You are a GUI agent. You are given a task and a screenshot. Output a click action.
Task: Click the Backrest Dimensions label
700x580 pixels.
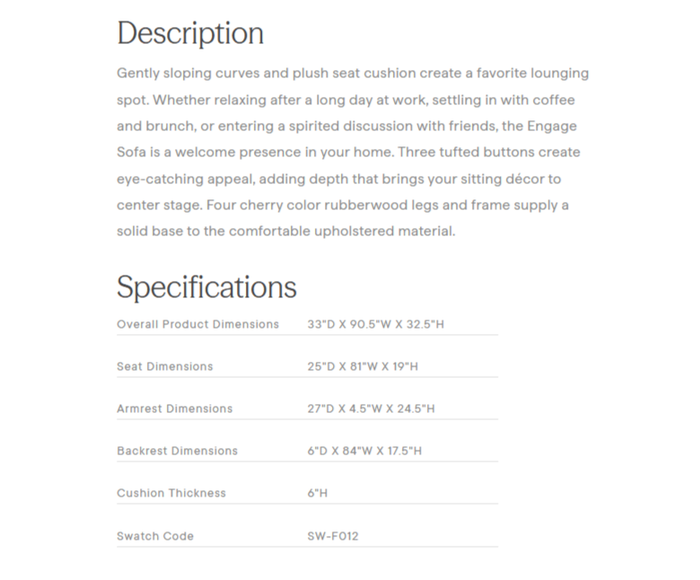[x=177, y=451]
